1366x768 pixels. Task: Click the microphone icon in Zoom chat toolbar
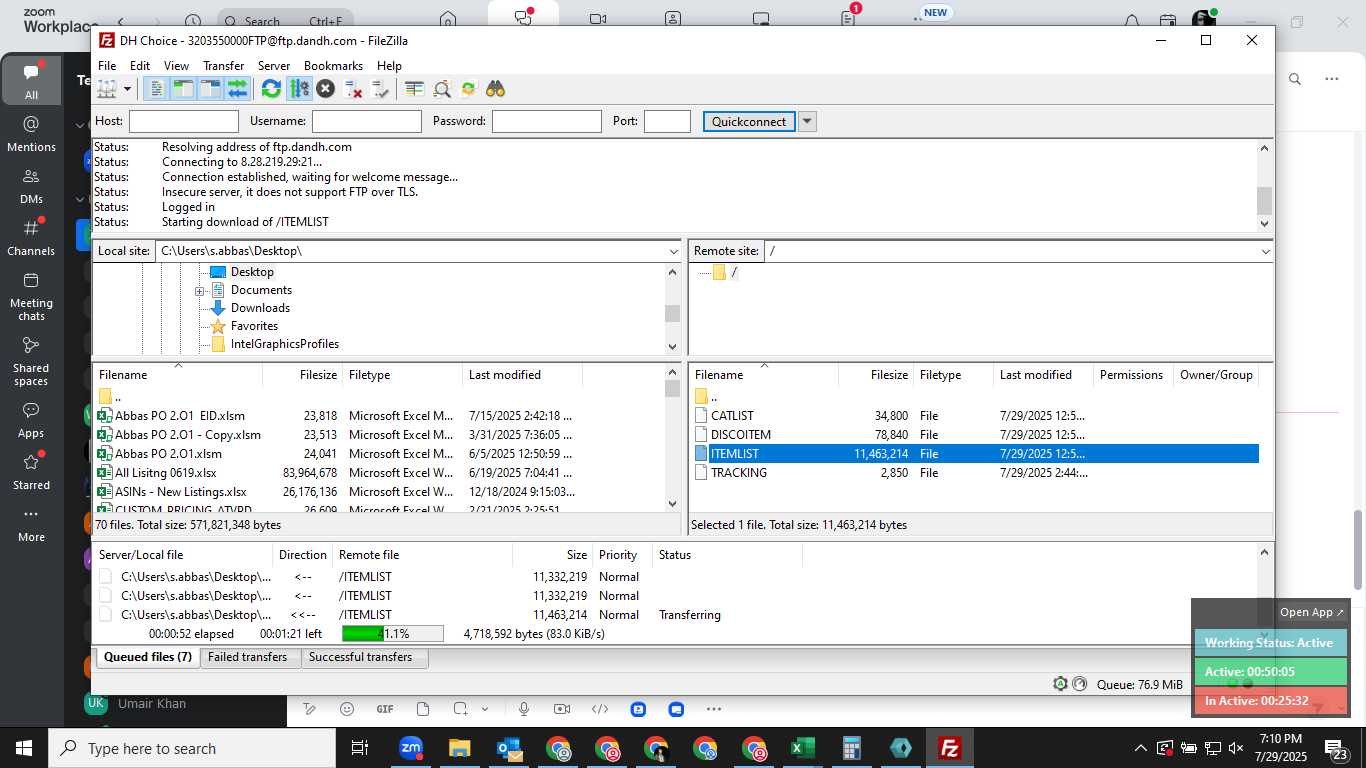coord(524,709)
